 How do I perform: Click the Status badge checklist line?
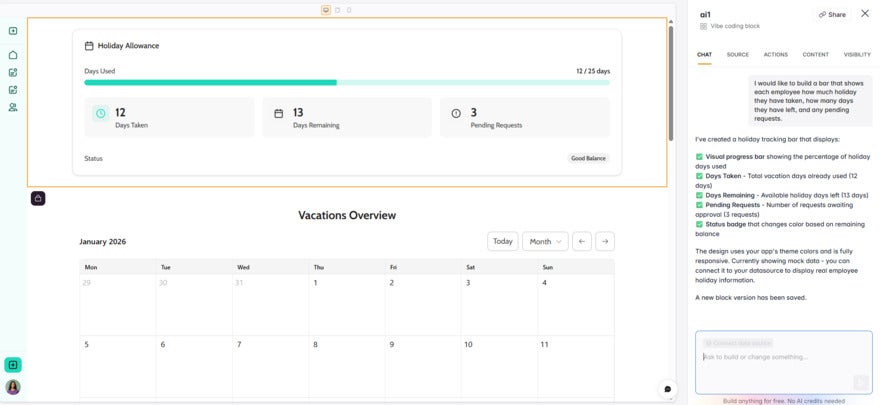point(780,229)
